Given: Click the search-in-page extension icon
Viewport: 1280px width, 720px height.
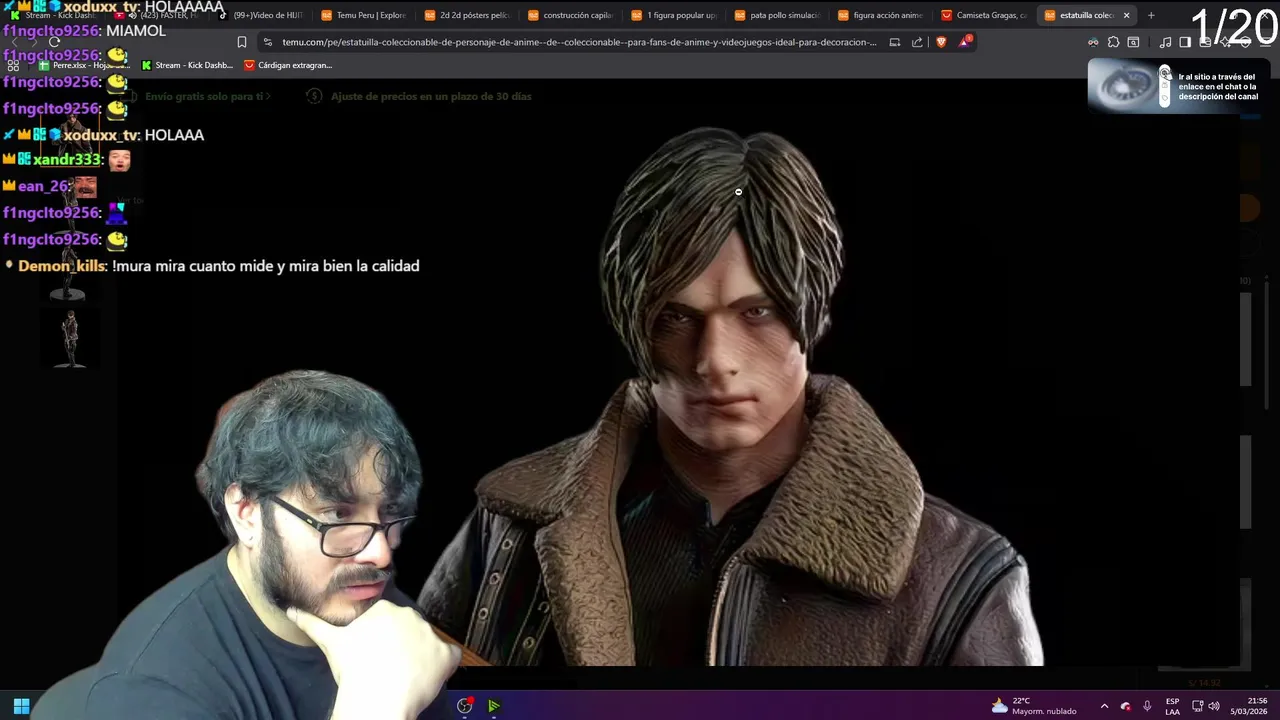Looking at the screenshot, I should click(1133, 42).
